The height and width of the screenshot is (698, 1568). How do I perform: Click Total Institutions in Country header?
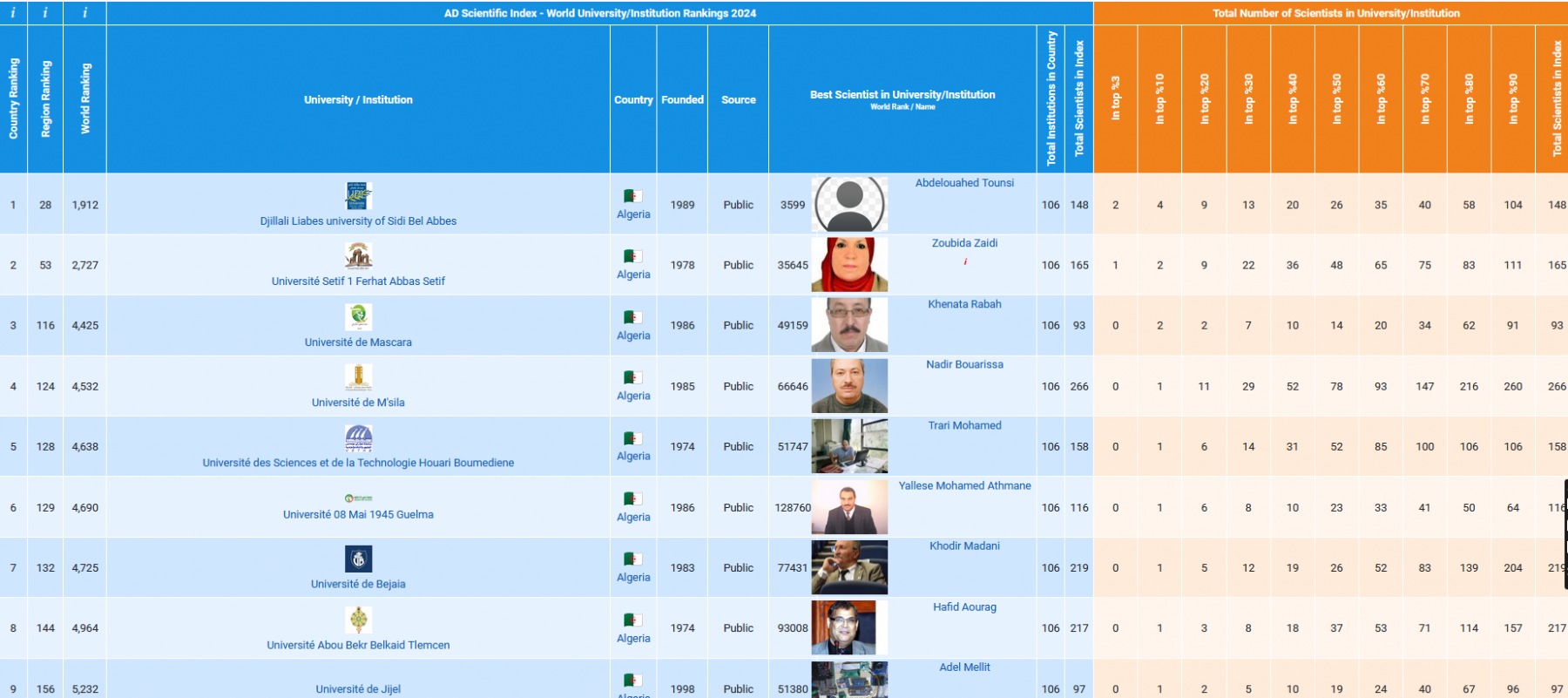pyautogui.click(x=1051, y=98)
